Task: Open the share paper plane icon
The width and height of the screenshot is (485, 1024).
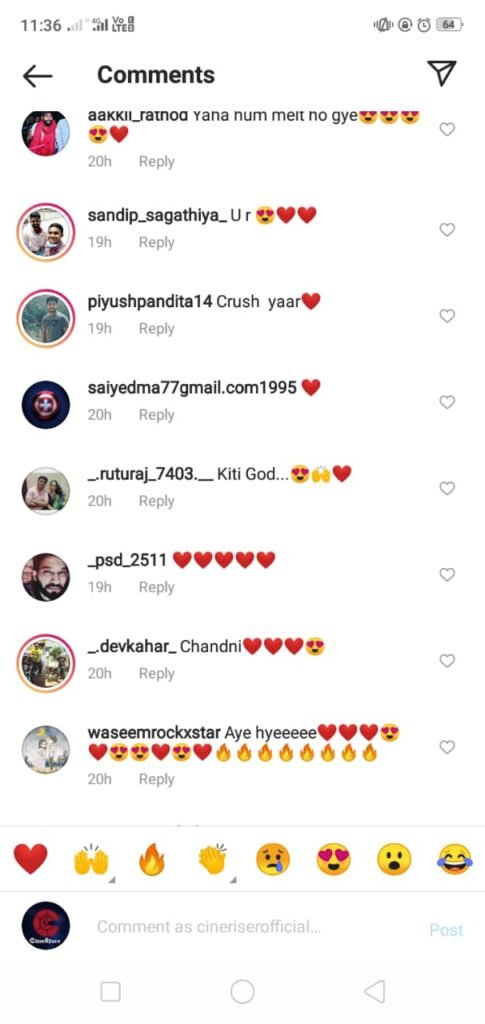Action: (x=442, y=73)
